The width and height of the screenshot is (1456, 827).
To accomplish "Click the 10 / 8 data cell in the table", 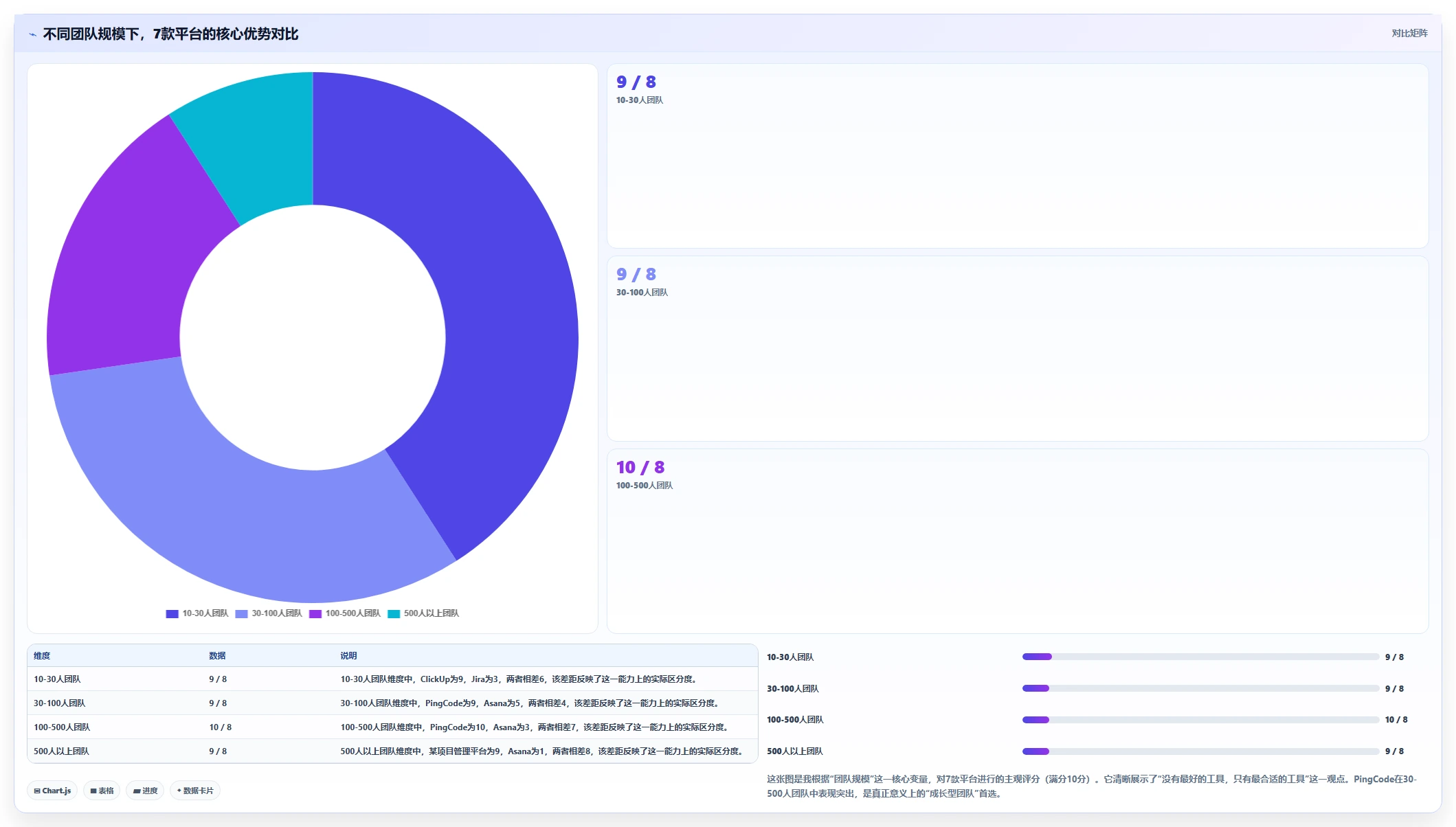I will point(220,727).
